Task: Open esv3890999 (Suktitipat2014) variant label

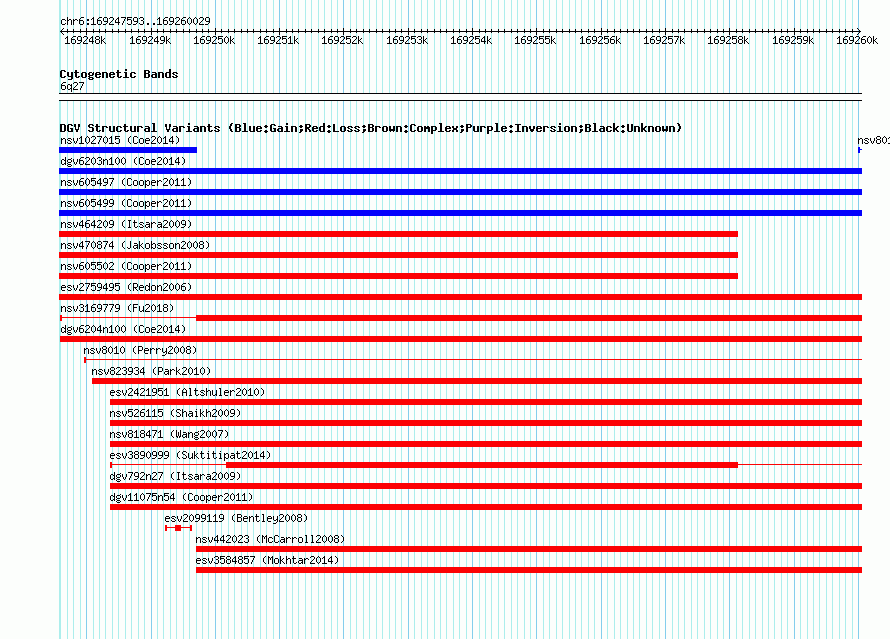Action: tap(190, 455)
